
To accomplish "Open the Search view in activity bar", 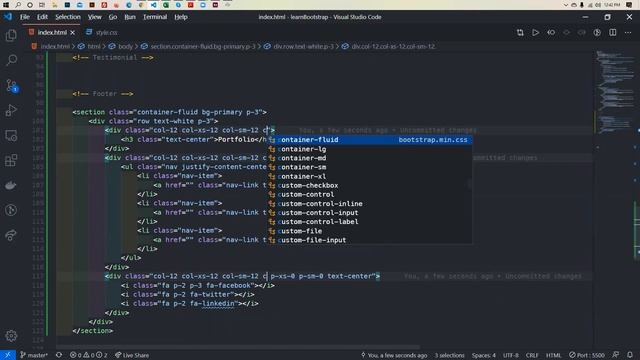I will tap(11, 60).
